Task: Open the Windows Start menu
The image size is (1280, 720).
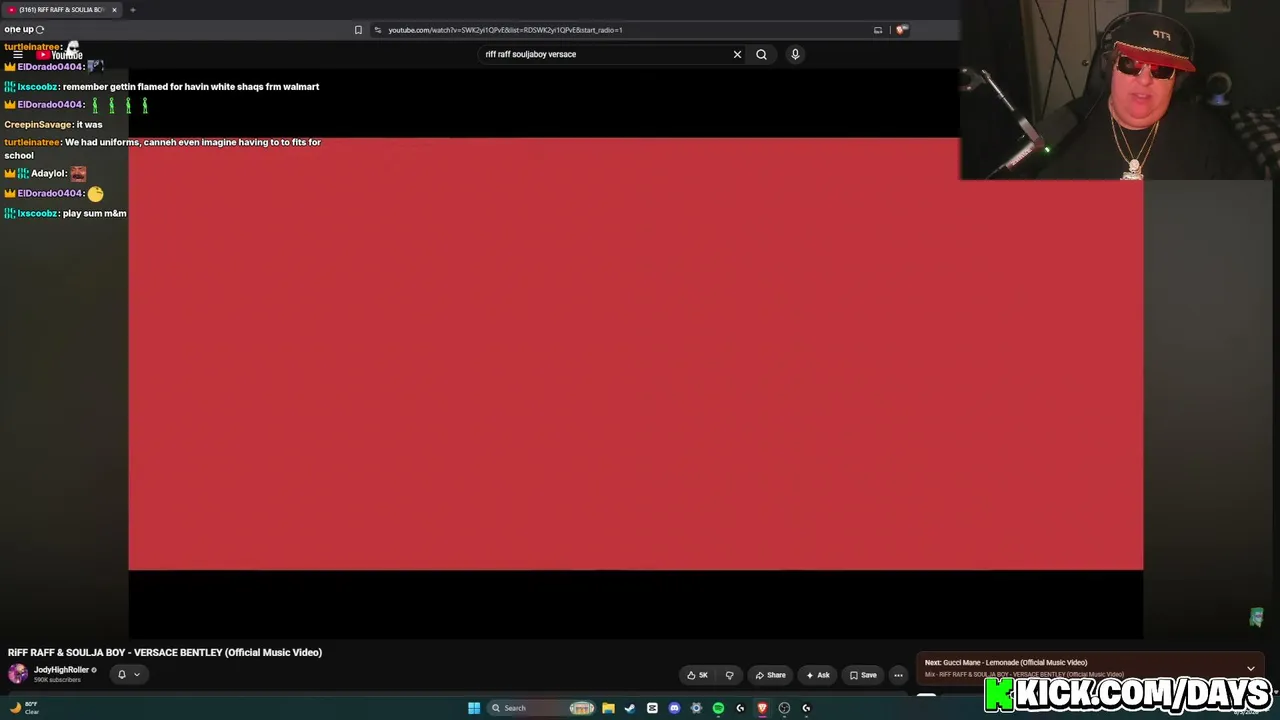Action: pyautogui.click(x=474, y=708)
